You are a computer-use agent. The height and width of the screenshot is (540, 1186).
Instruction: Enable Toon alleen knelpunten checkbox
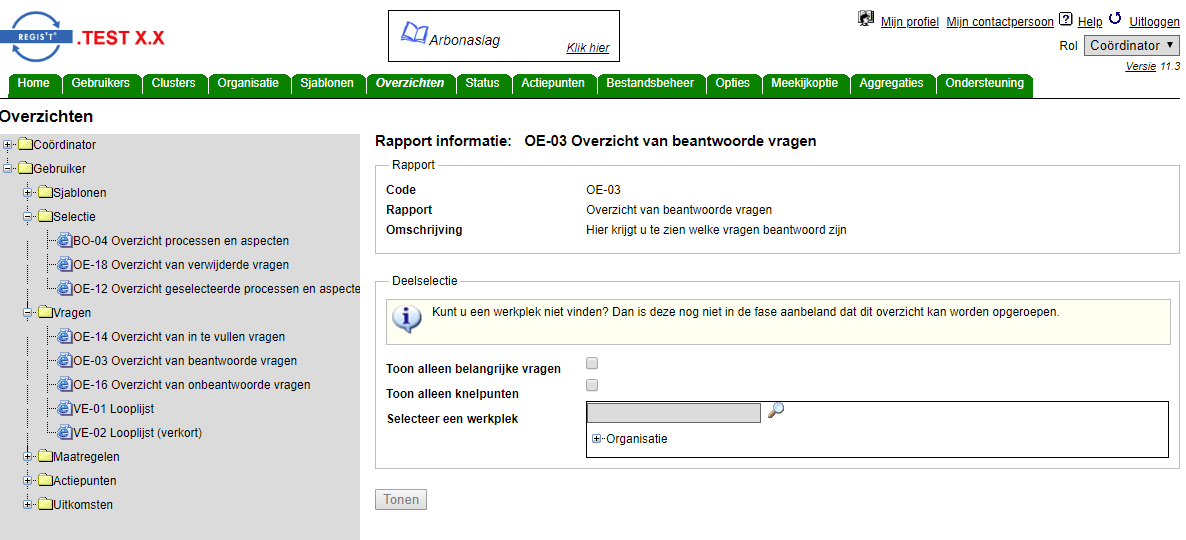coord(592,385)
